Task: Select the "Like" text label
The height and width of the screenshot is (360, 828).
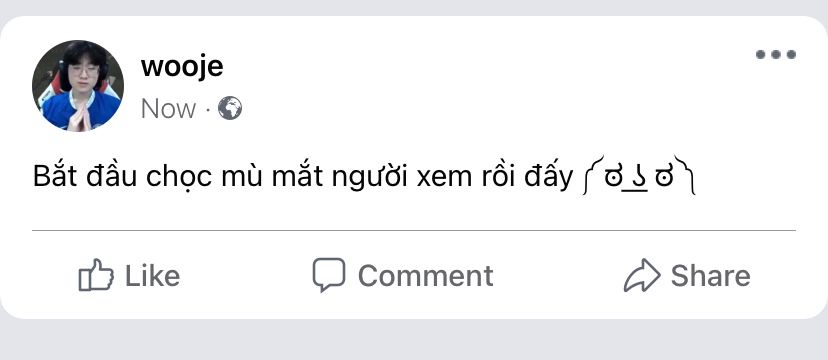Action: pos(153,276)
